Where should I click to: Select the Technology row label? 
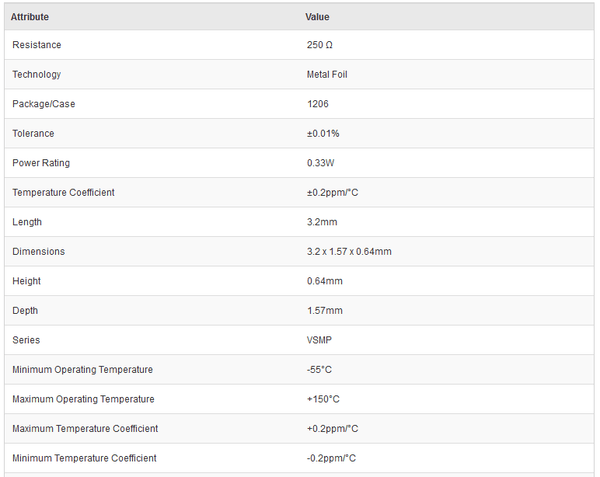tap(37, 75)
